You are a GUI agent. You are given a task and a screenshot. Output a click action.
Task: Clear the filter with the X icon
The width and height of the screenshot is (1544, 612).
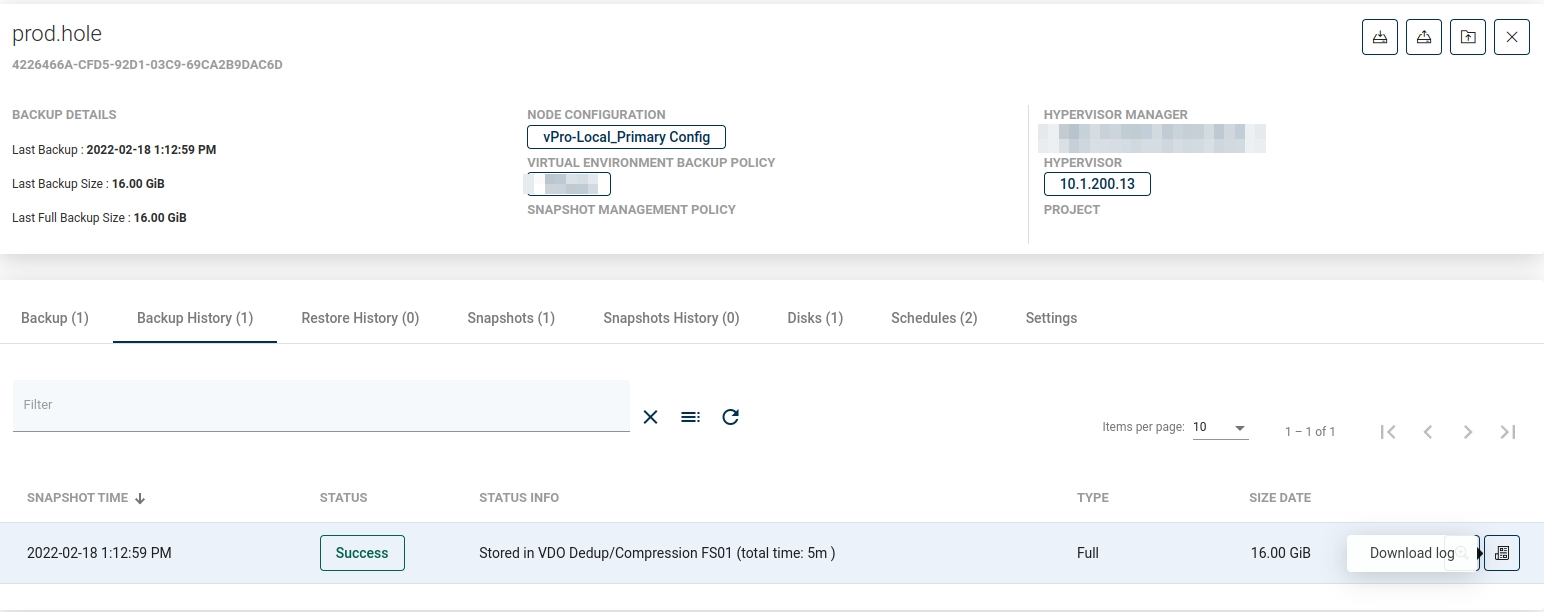pyautogui.click(x=650, y=417)
